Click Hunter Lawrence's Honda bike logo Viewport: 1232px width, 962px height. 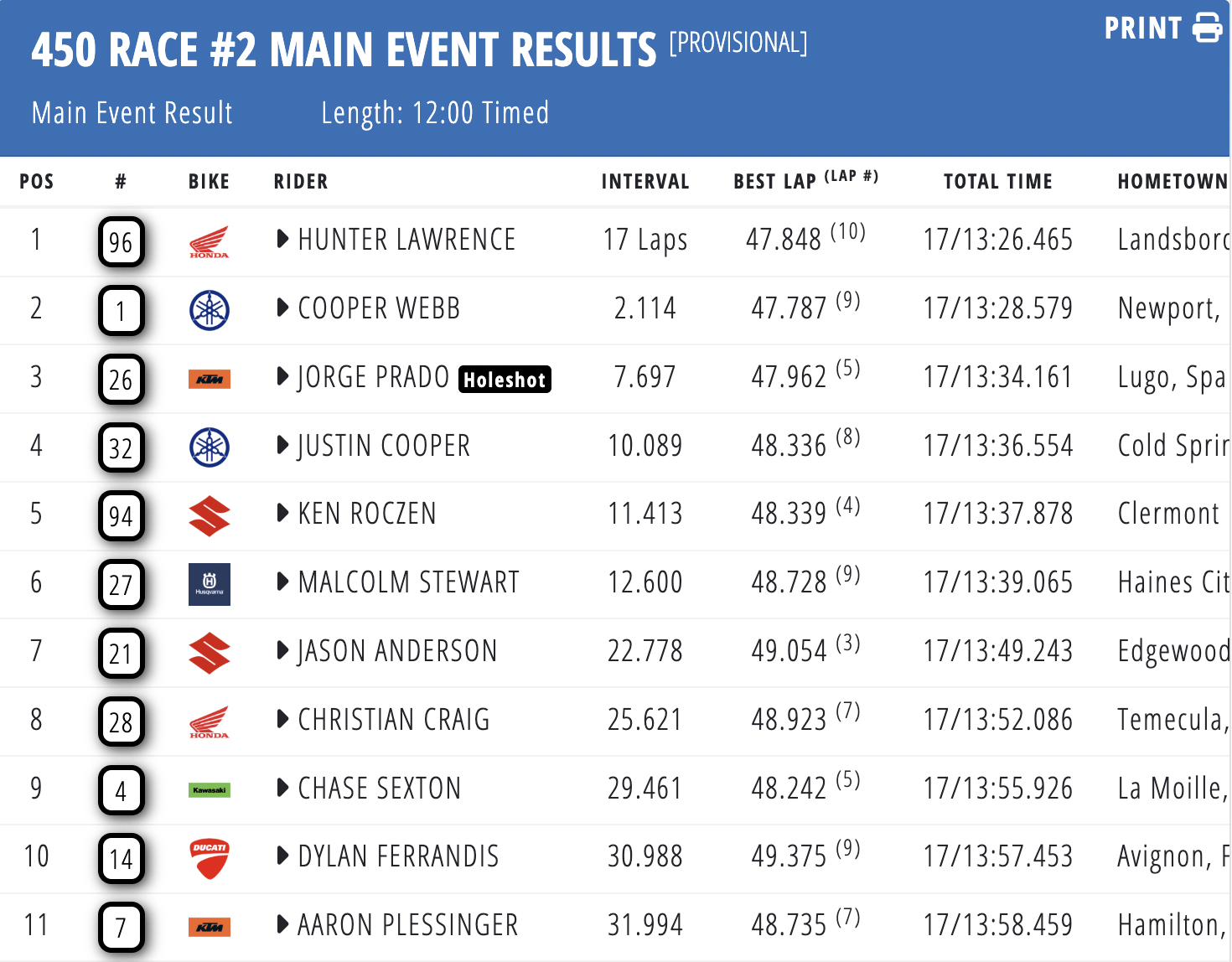(x=209, y=242)
